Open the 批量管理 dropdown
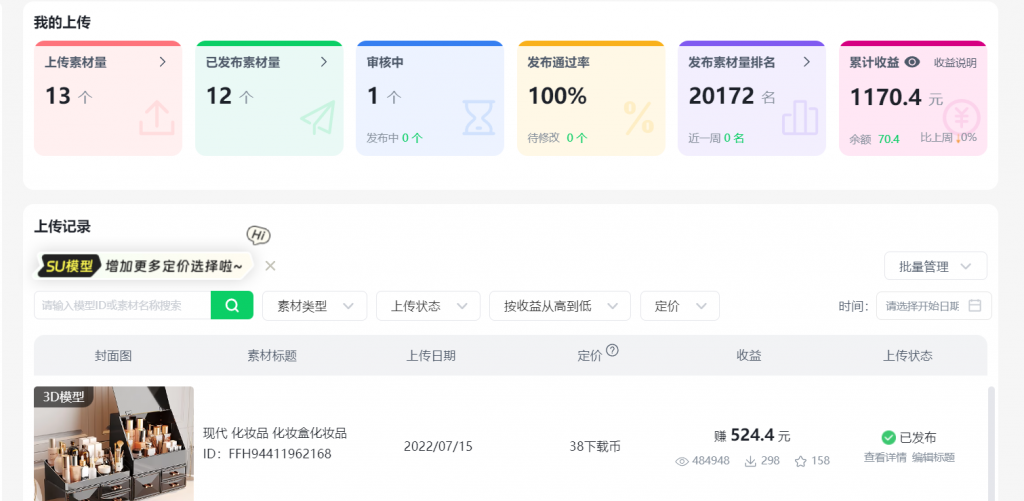1024x501 pixels. 935,266
